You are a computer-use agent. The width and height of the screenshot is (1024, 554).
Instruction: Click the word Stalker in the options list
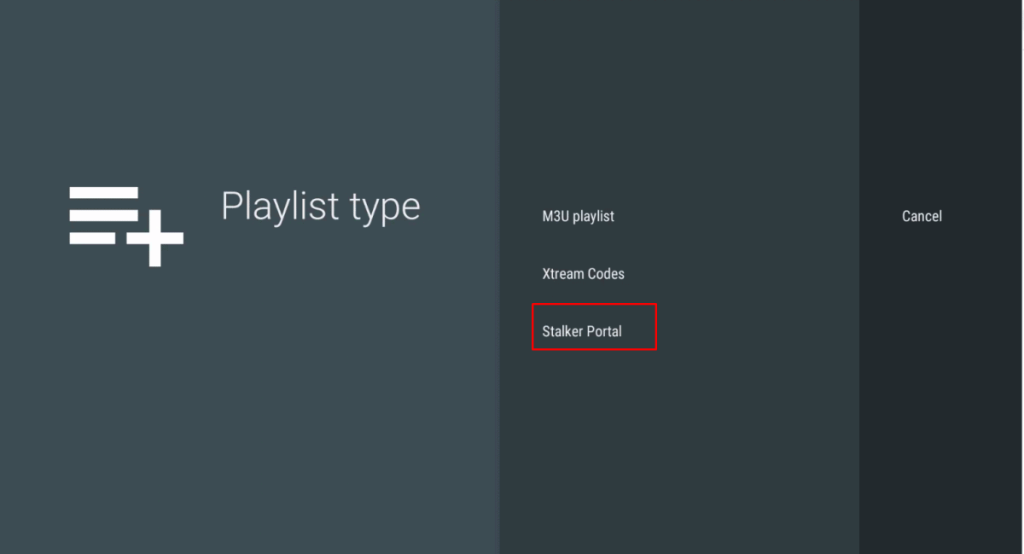point(561,331)
